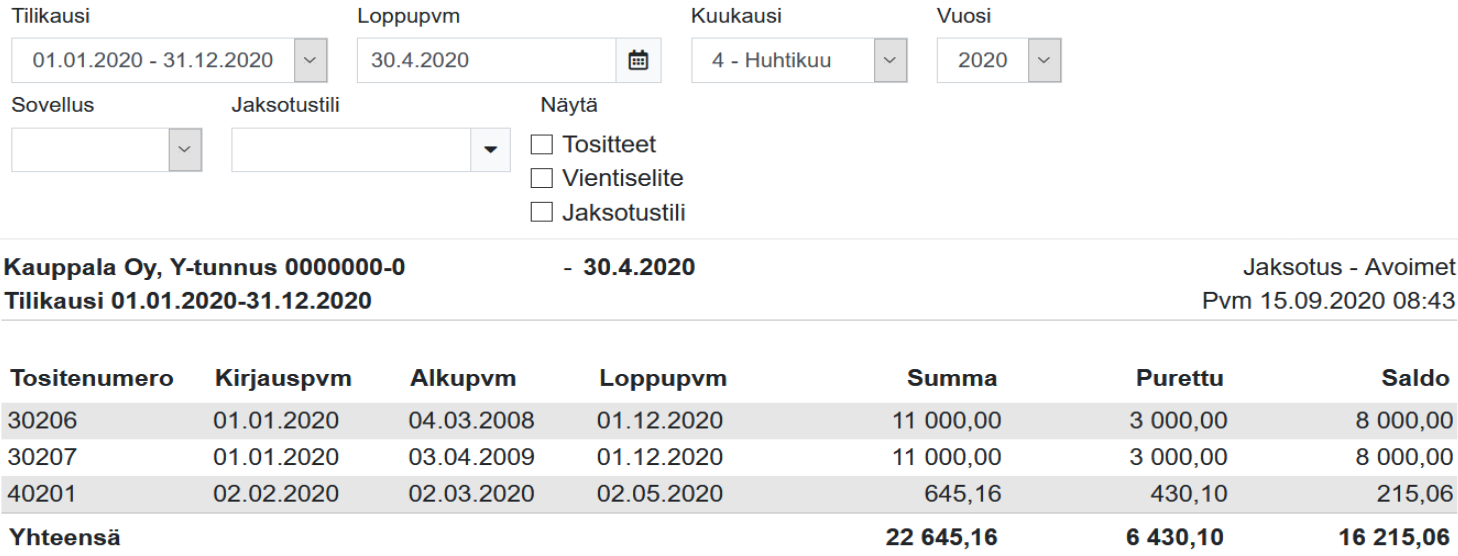This screenshot has width=1458, height=556.
Task: Check the Jaksotustili option under Näytä
Action: pos(541,212)
